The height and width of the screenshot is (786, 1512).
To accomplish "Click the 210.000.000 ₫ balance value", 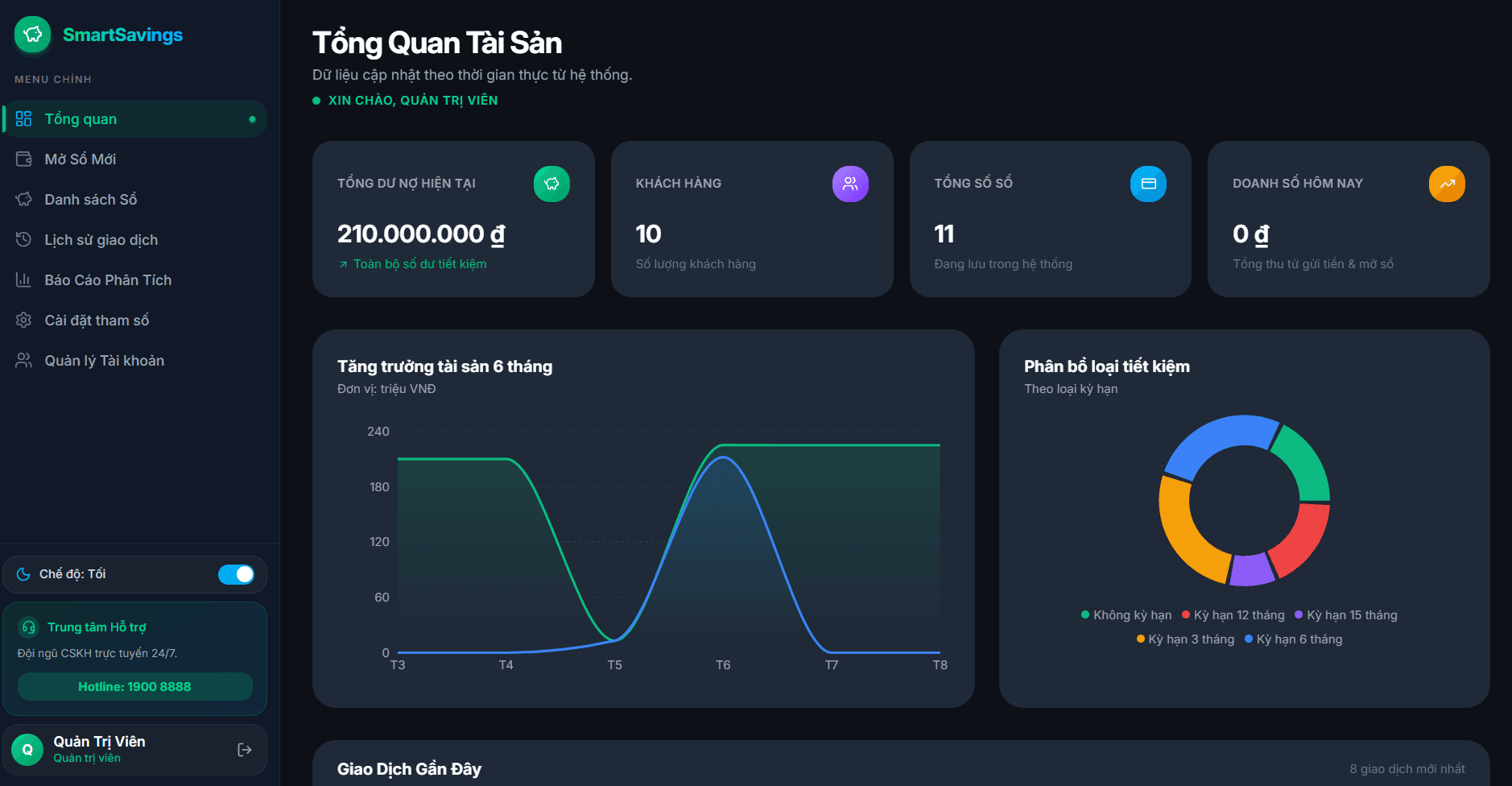I will click(x=421, y=234).
